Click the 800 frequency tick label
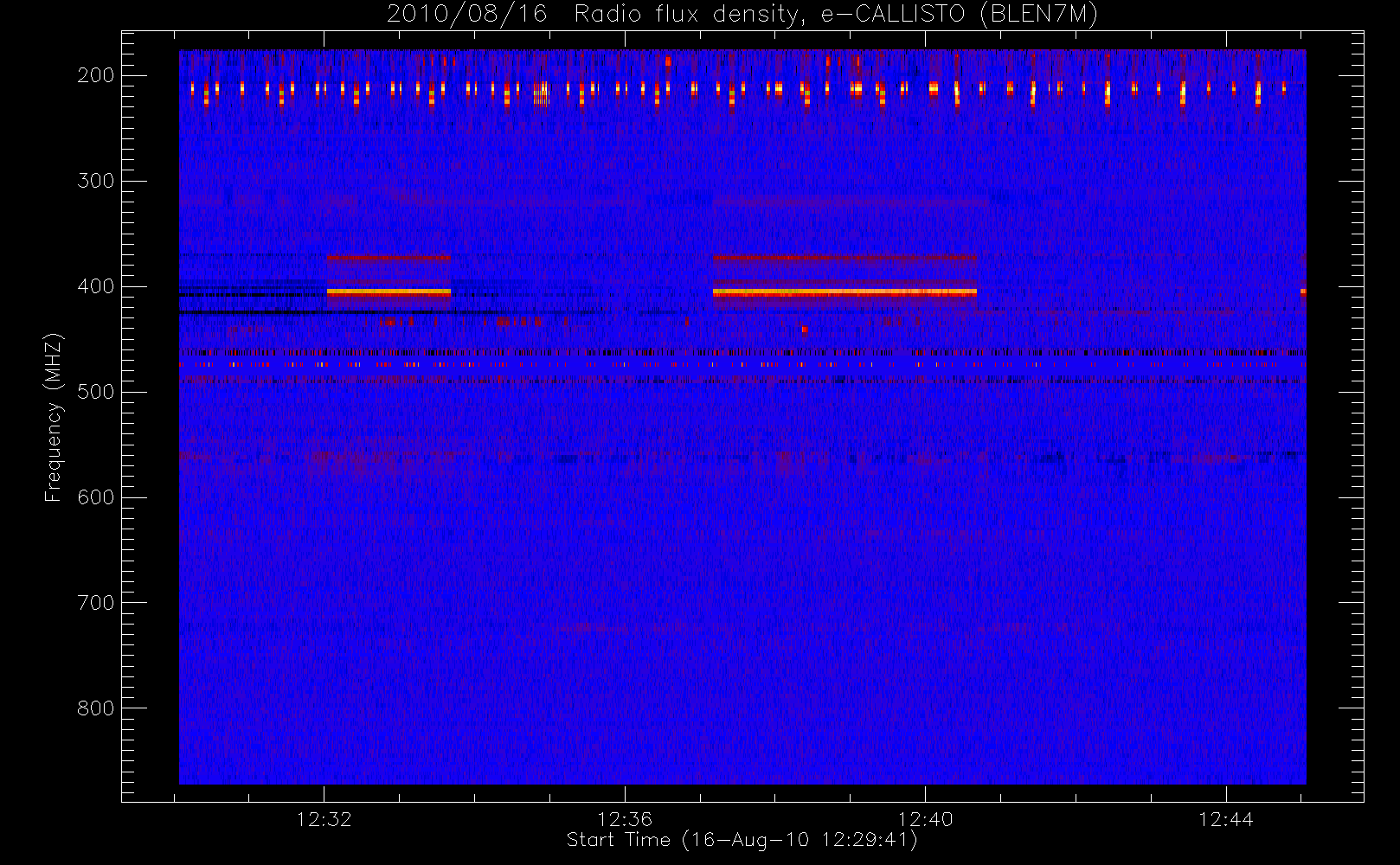Viewport: 1400px width, 865px height. tap(96, 708)
